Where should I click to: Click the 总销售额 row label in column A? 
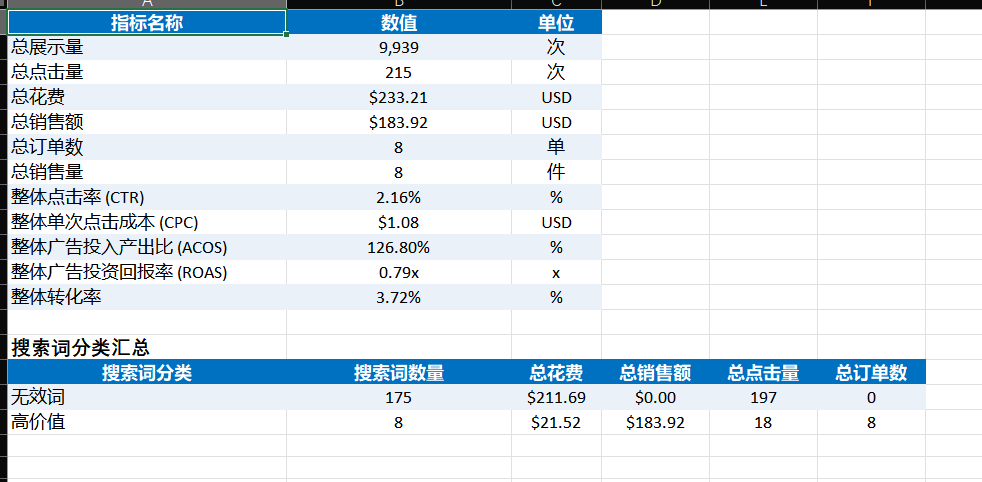point(147,123)
